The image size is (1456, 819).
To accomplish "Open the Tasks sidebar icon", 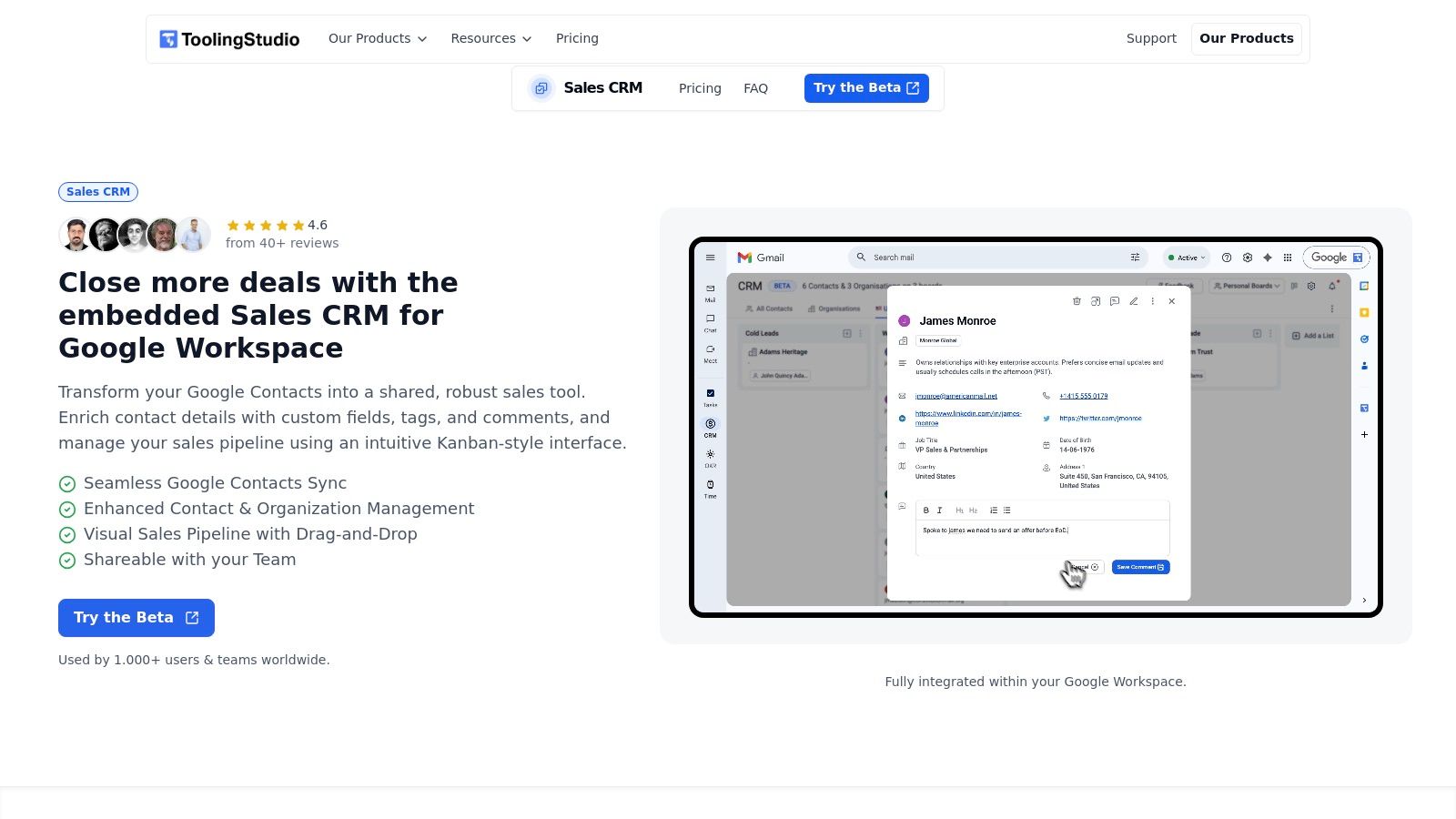I will [x=709, y=394].
